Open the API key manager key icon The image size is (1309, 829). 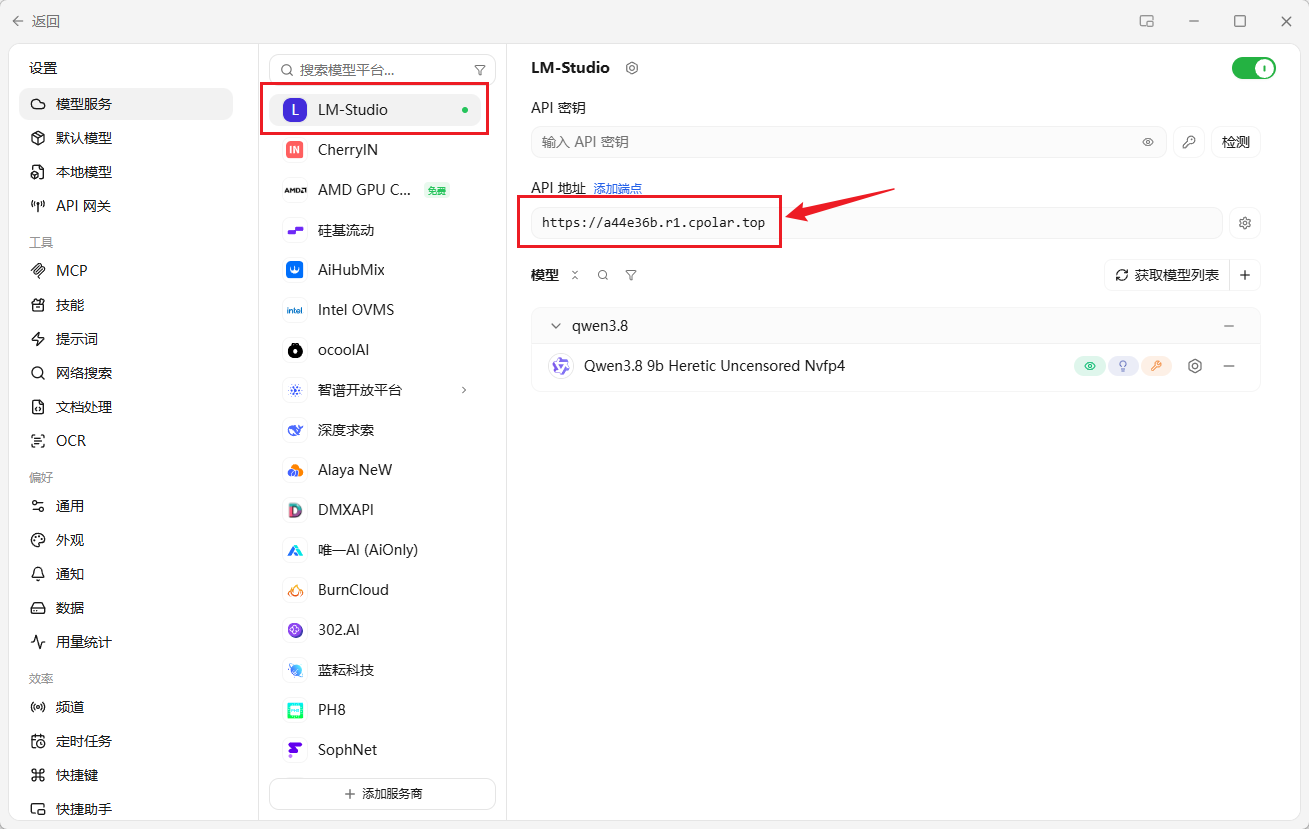(x=1189, y=142)
